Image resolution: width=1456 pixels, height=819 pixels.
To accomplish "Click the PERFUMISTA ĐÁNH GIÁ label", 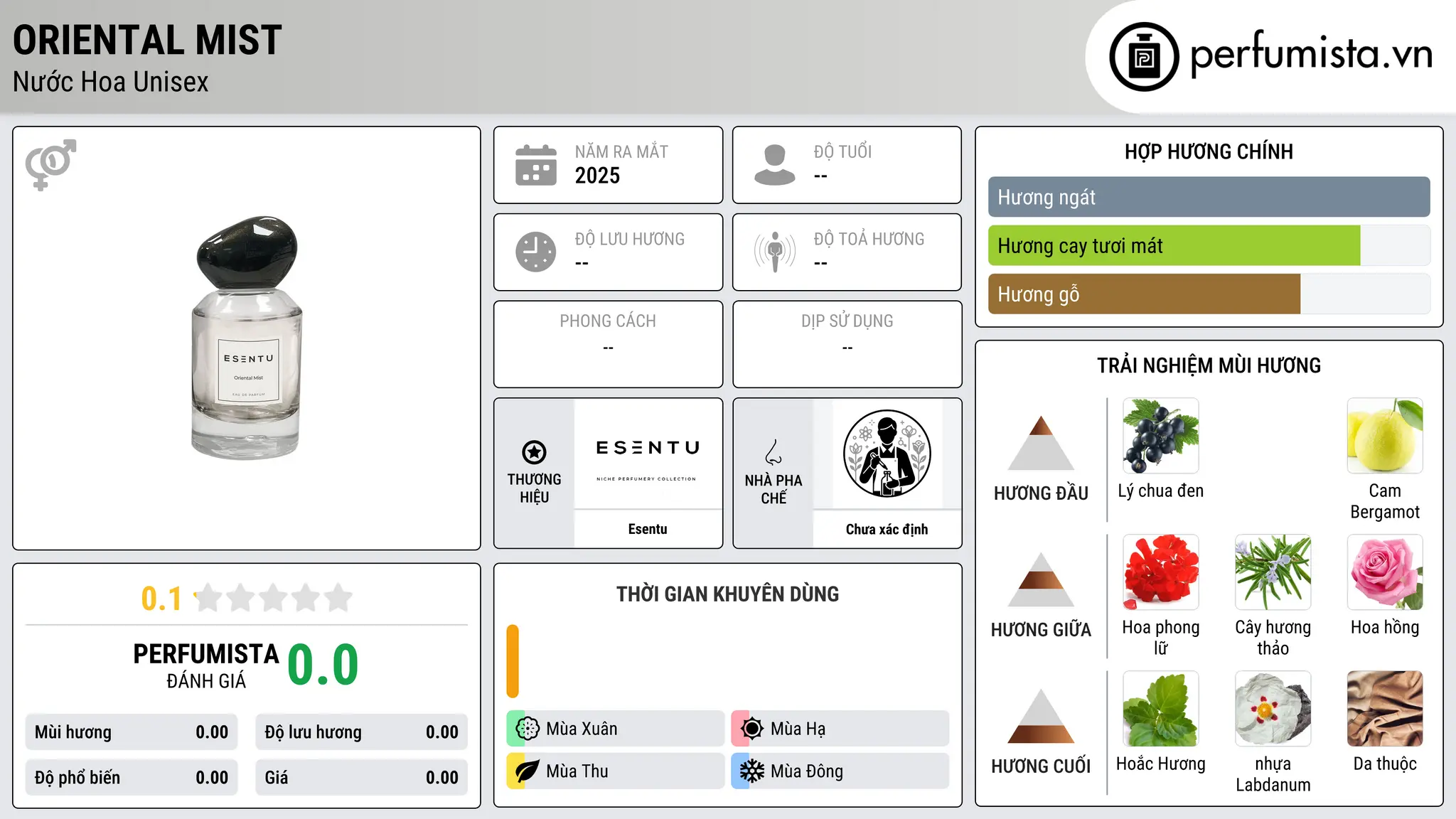I will coord(206,665).
